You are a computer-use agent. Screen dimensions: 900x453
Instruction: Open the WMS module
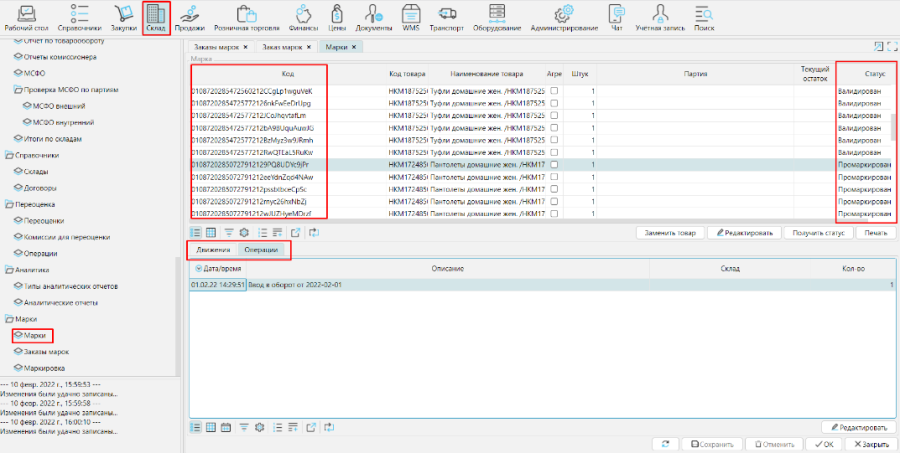[412, 18]
